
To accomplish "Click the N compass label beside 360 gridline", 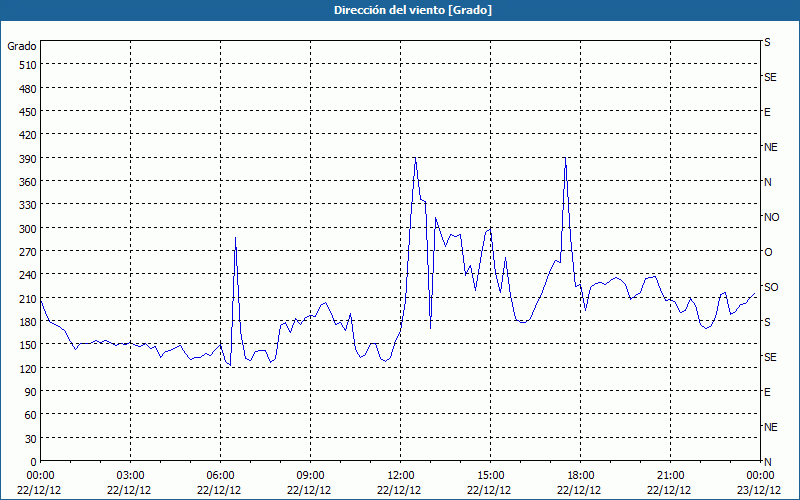I will point(768,182).
